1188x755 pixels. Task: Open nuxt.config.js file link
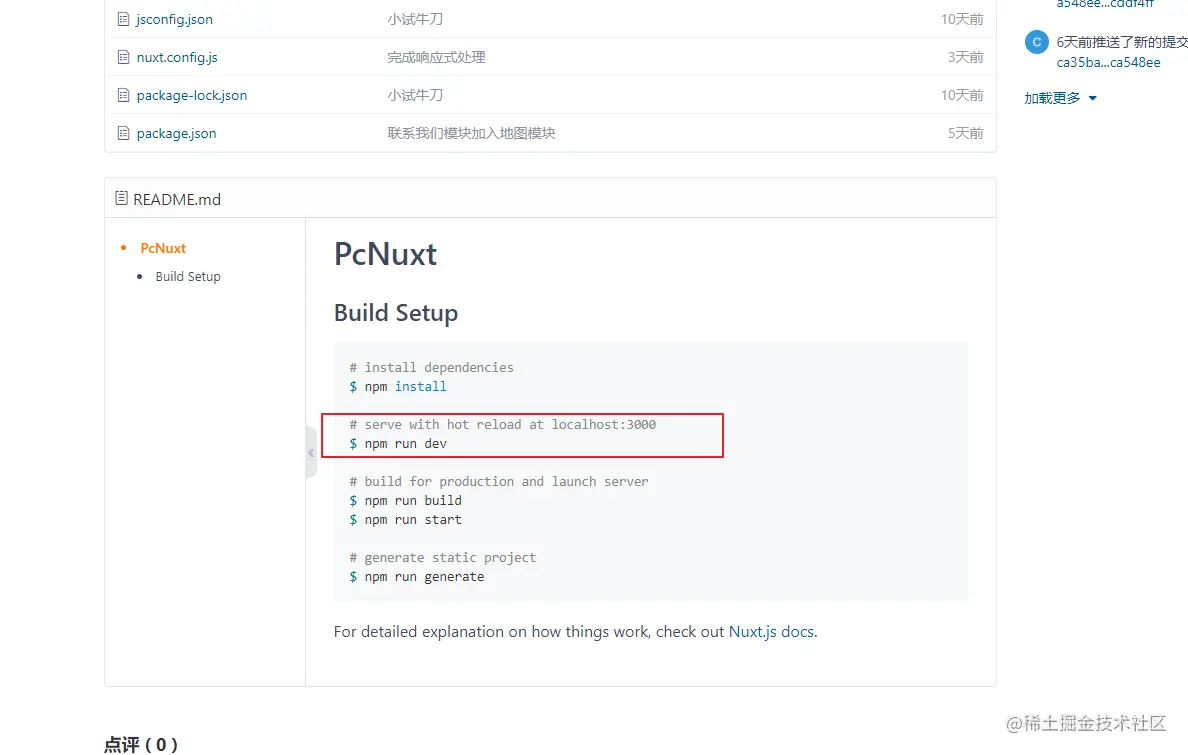[x=177, y=57]
